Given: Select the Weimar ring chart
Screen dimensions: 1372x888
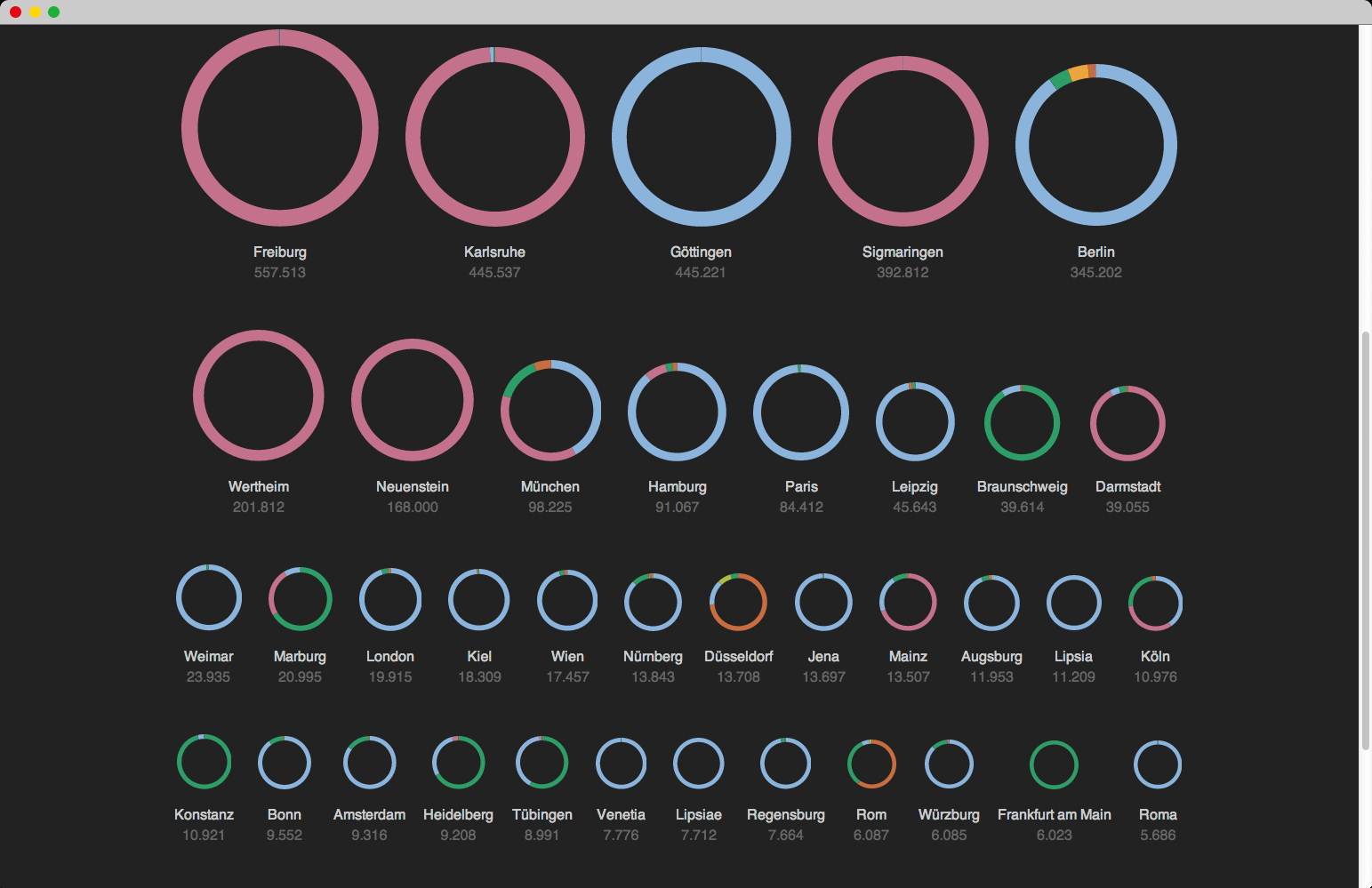Looking at the screenshot, I should click(209, 597).
